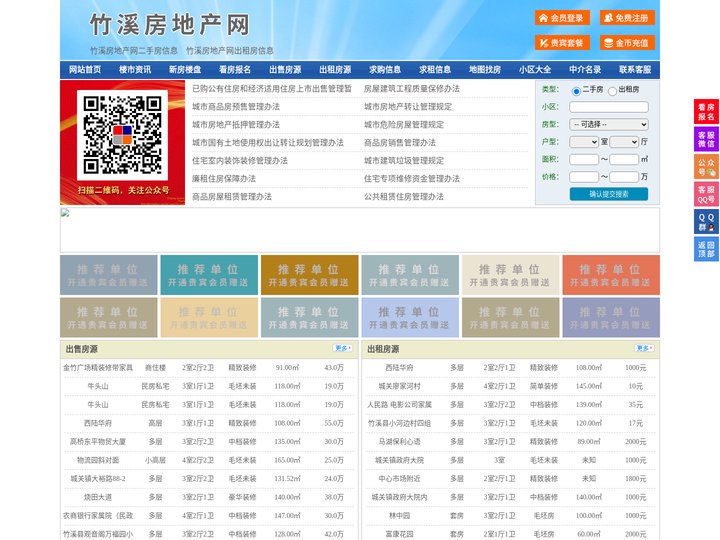
Task: Click the maximum 面积 input field
Action: (624, 159)
